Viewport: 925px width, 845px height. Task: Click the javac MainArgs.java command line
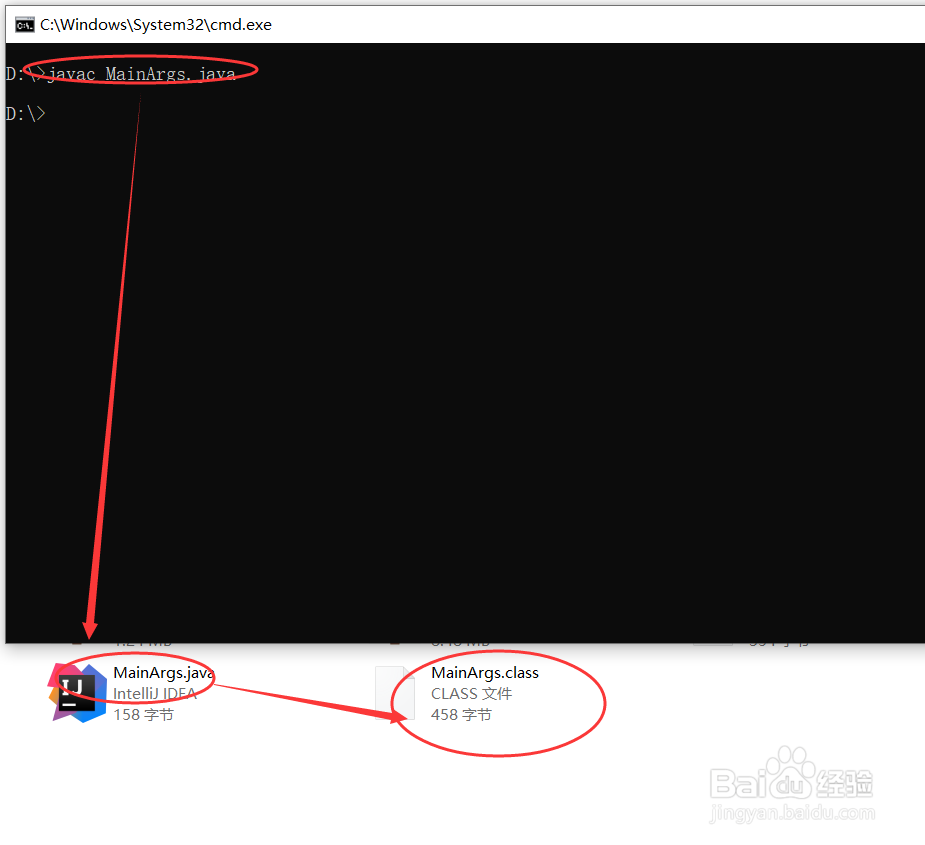click(x=121, y=74)
